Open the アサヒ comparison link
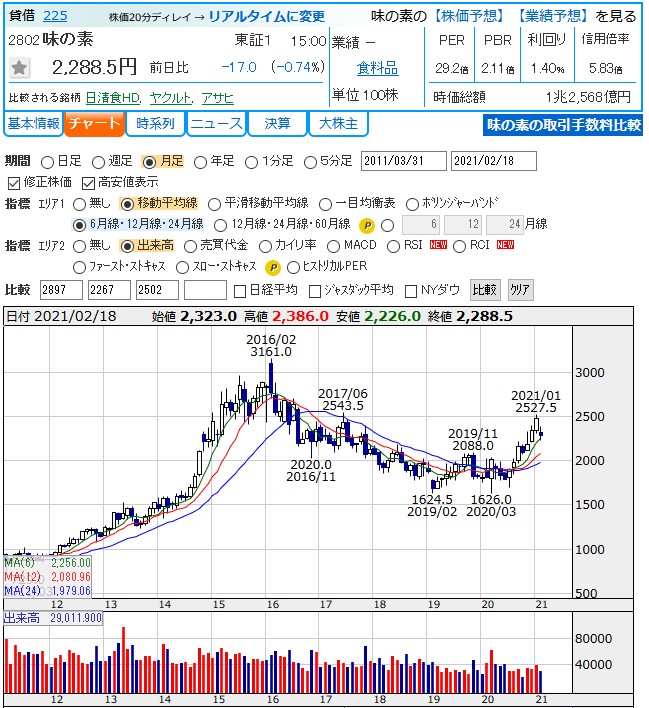The height and width of the screenshot is (708, 649). click(x=218, y=98)
